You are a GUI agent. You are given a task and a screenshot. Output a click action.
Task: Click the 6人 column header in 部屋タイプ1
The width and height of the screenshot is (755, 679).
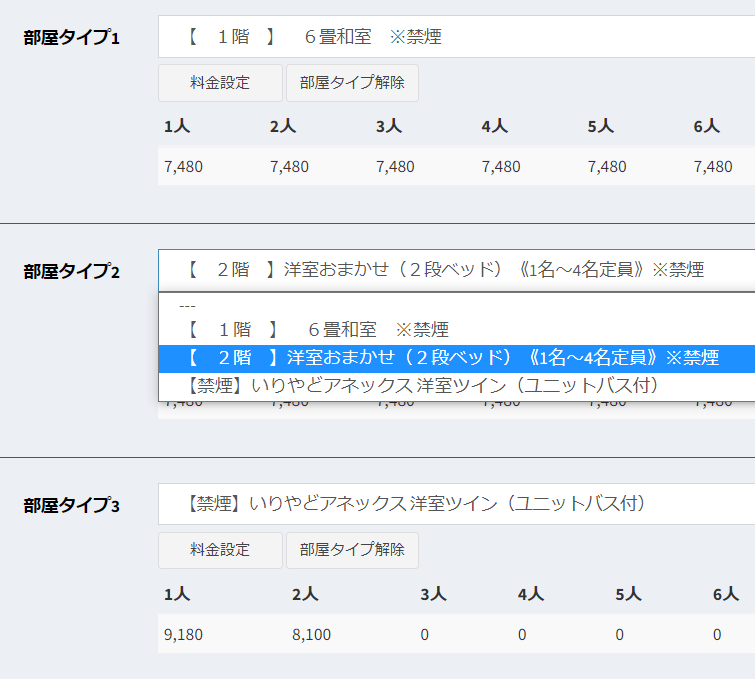pos(706,126)
